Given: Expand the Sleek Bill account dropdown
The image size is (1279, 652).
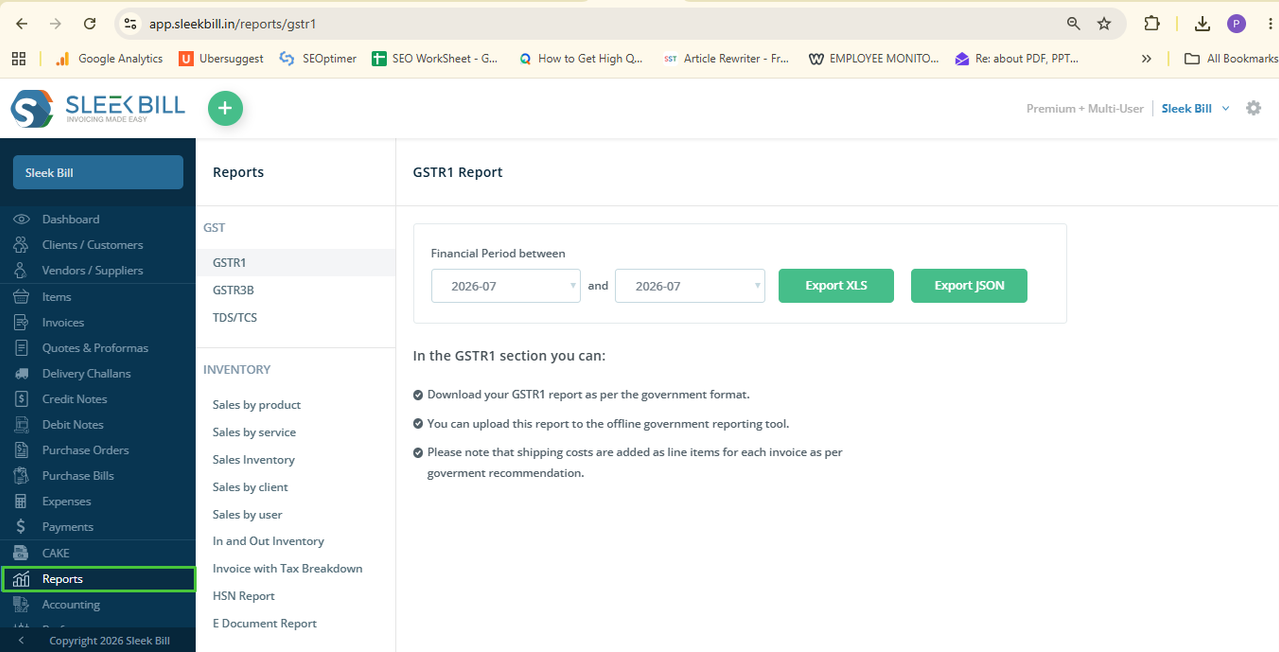Looking at the screenshot, I should 1195,108.
